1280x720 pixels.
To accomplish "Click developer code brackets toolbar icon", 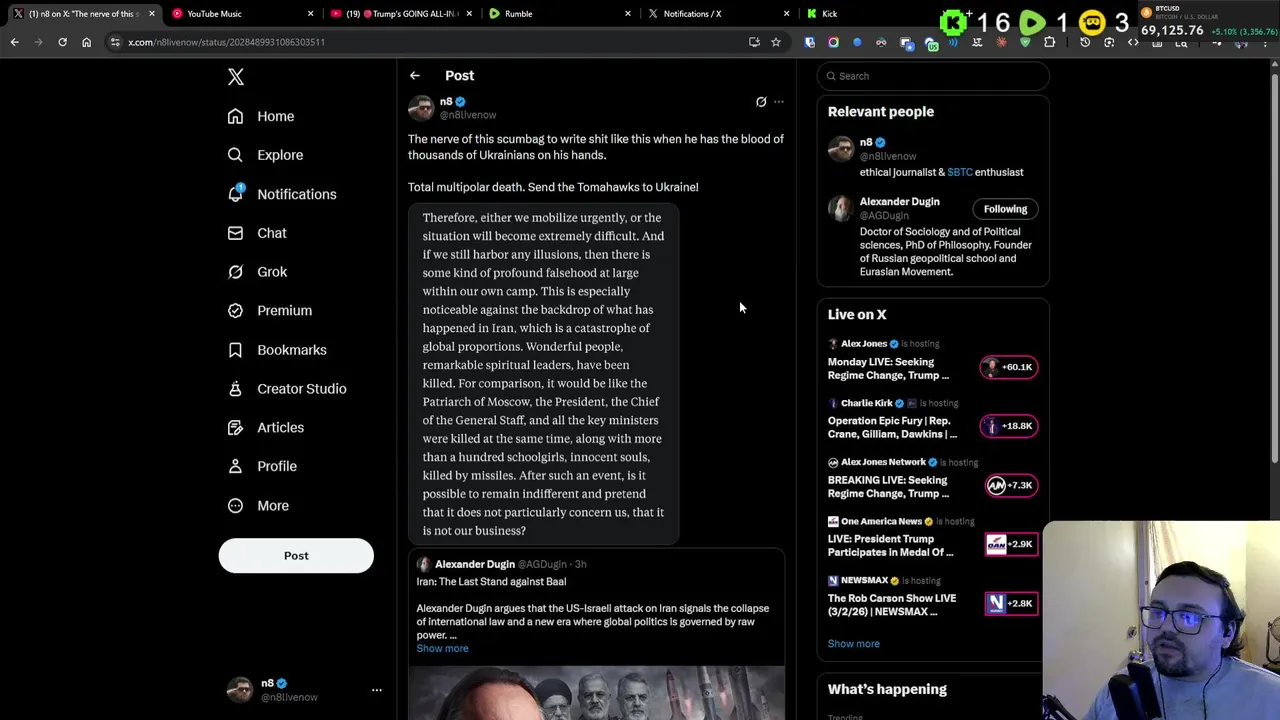I will click(x=1133, y=42).
